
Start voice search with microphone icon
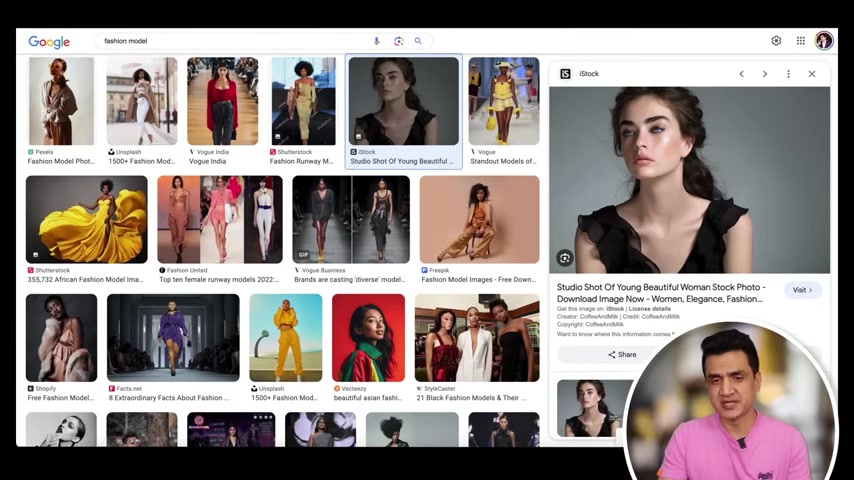point(376,41)
